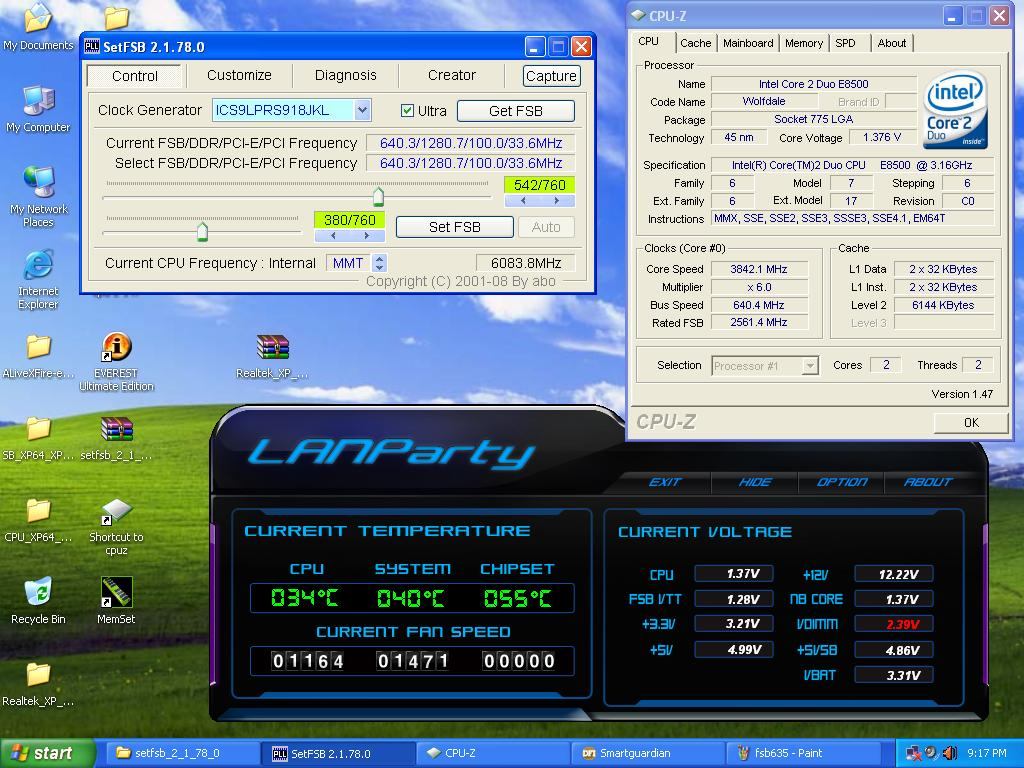The width and height of the screenshot is (1024, 768).
Task: Switch to CPU-Z taskbar button
Action: click(x=492, y=753)
